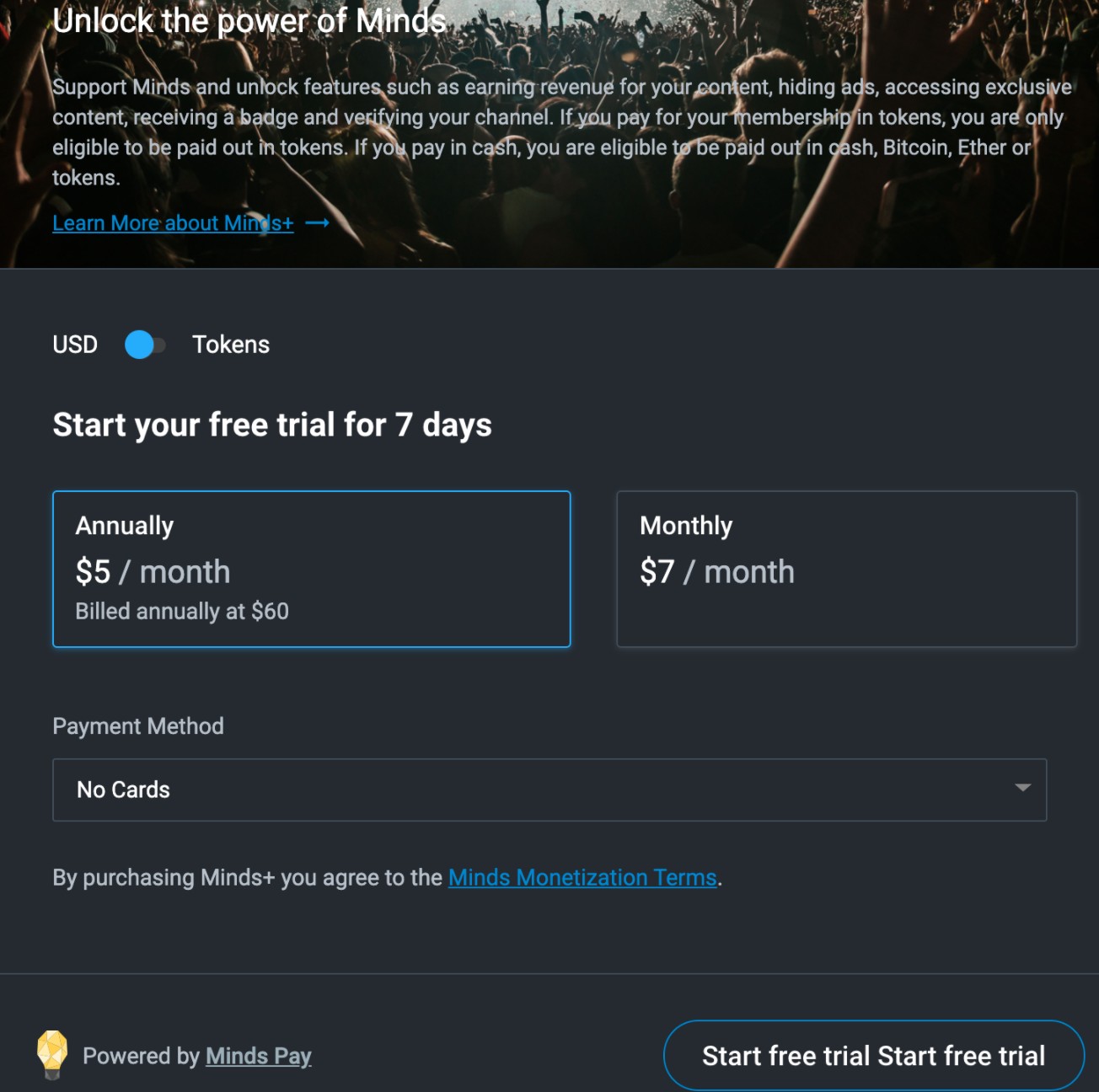Open the Minds Monetization Terms link
Screen dimensions: 1099x1092
[582, 878]
